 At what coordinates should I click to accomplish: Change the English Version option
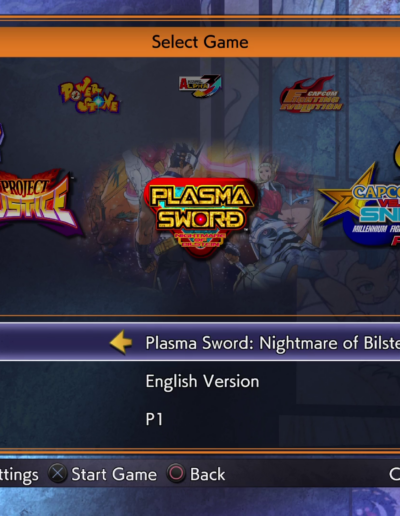point(202,381)
